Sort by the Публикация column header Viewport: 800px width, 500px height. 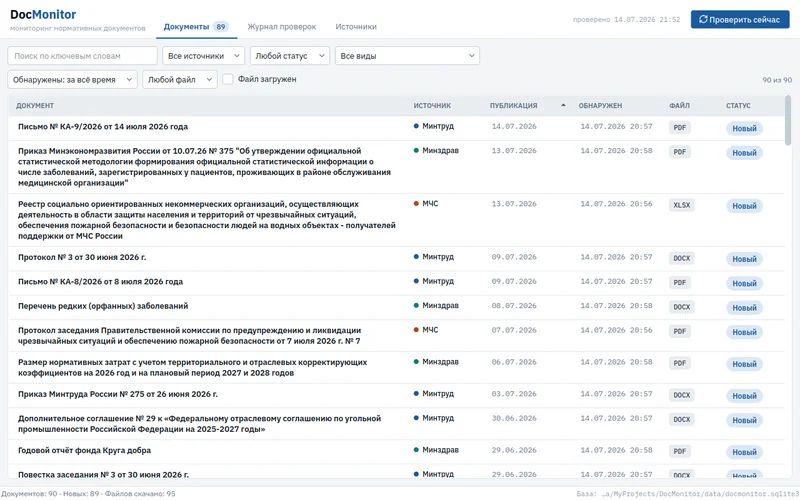(513, 106)
